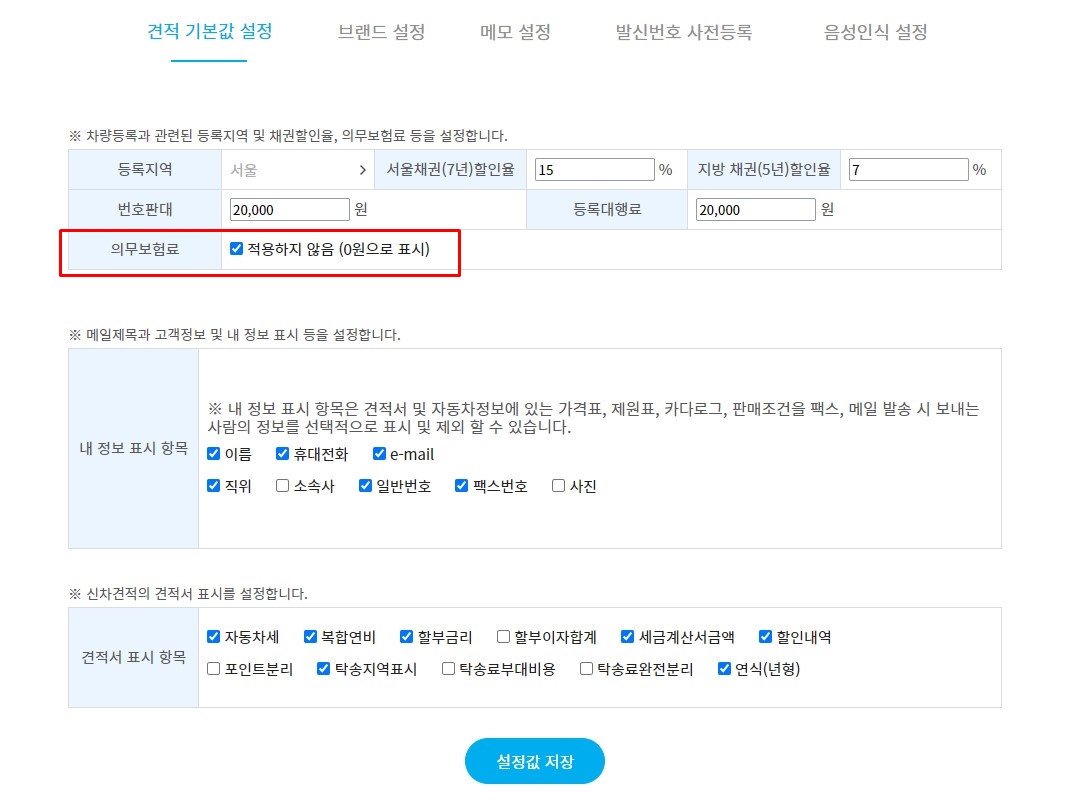Click the 의무보험료 row label
The image size is (1077, 802).
[145, 249]
